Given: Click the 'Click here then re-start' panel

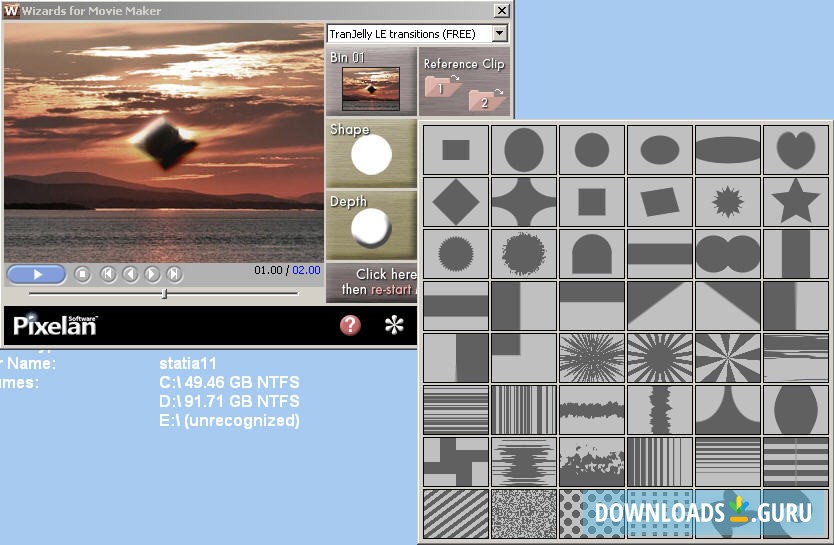Looking at the screenshot, I should coord(372,282).
